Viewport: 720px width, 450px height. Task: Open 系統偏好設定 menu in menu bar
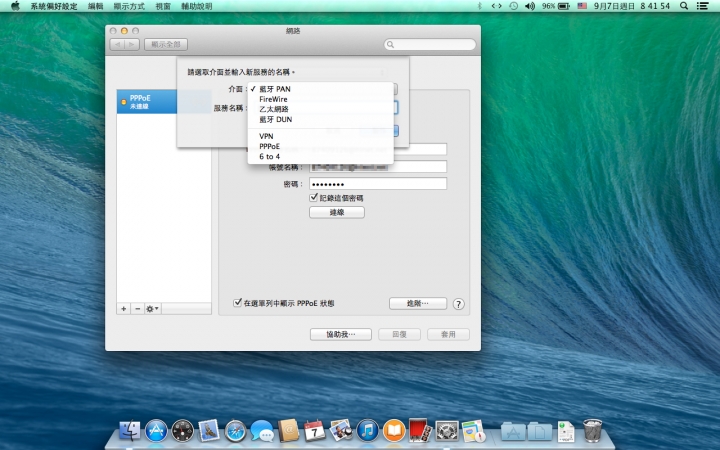pos(54,6)
